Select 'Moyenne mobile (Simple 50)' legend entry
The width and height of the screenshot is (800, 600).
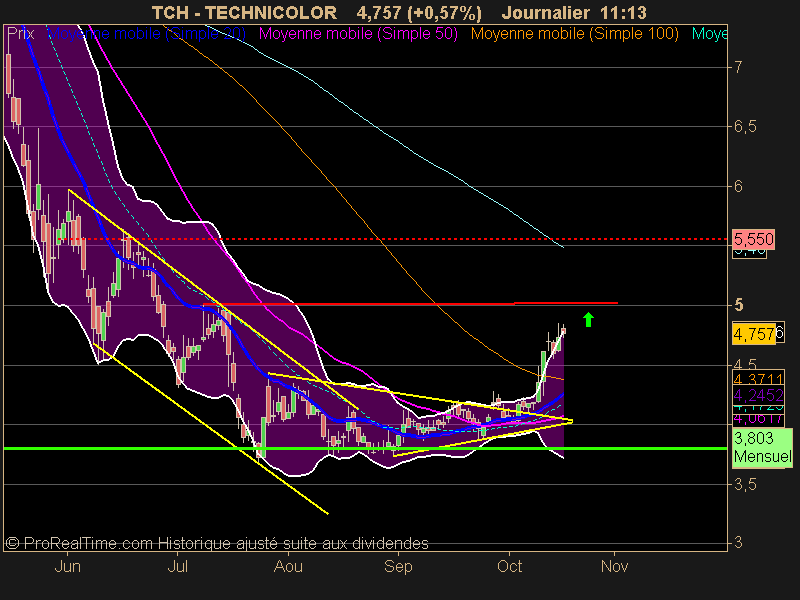[358, 34]
